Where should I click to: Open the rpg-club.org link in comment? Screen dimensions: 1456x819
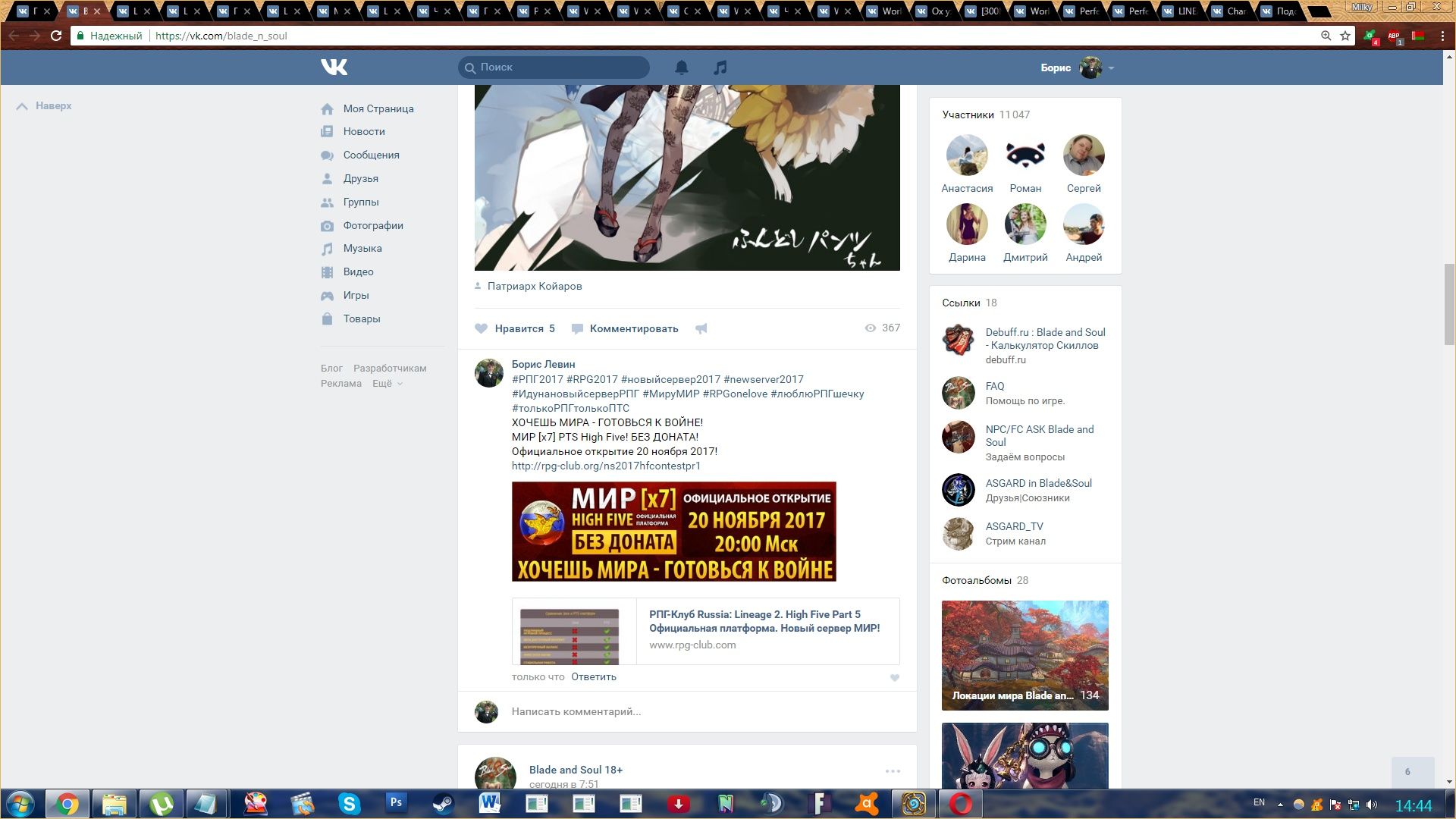(606, 466)
